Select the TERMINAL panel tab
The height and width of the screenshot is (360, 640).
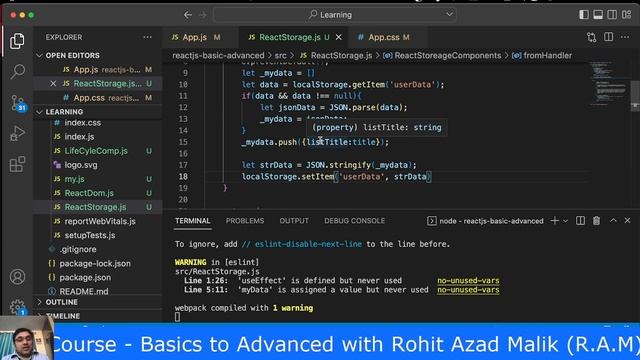[x=193, y=221]
